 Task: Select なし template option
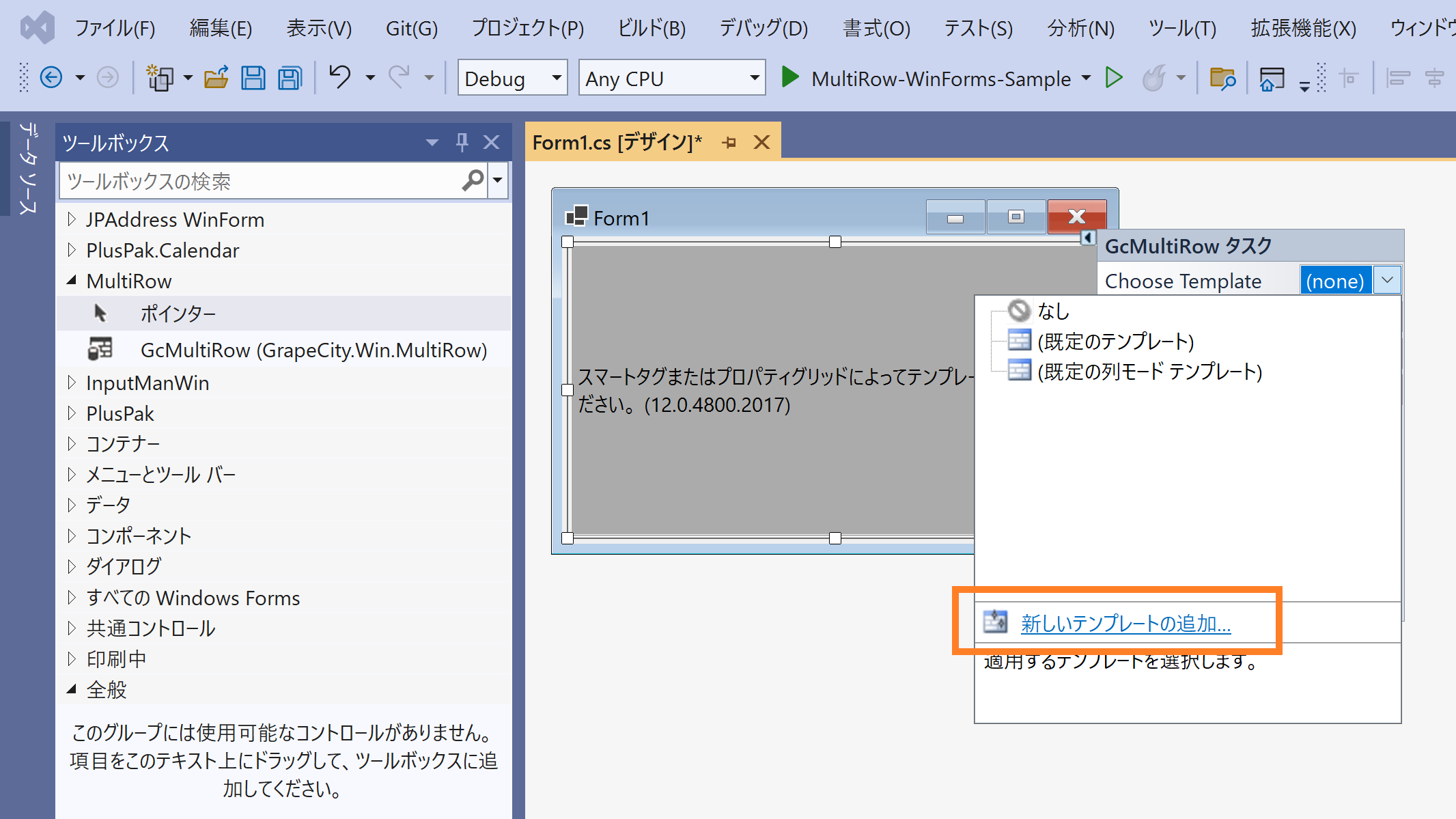pos(1054,311)
